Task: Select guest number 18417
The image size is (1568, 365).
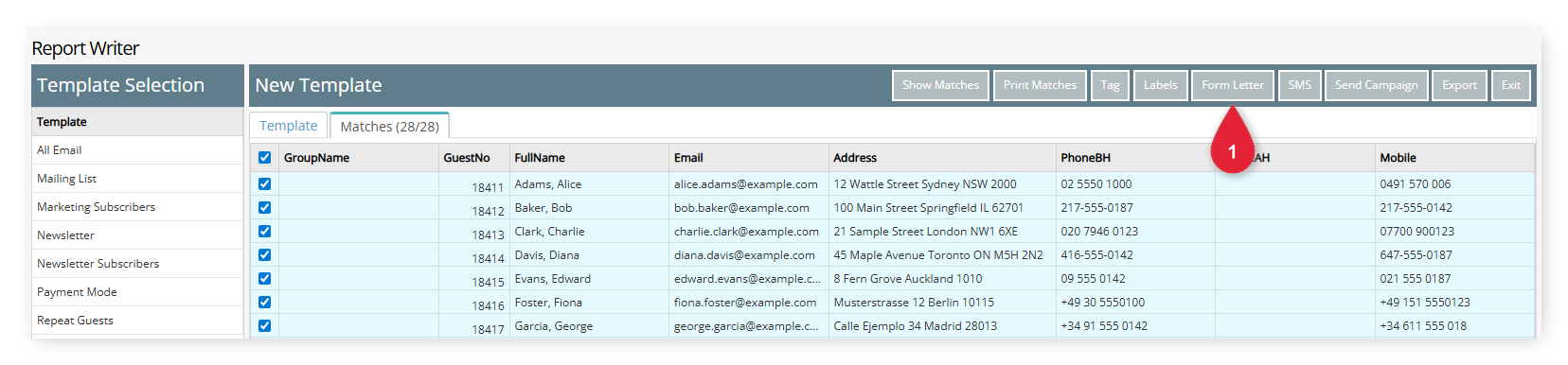Action: coord(488,330)
